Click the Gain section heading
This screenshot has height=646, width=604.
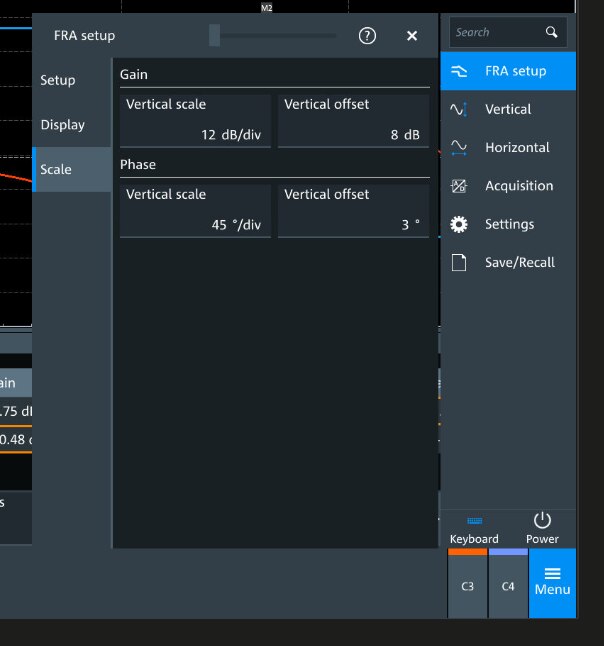[x=133, y=75]
